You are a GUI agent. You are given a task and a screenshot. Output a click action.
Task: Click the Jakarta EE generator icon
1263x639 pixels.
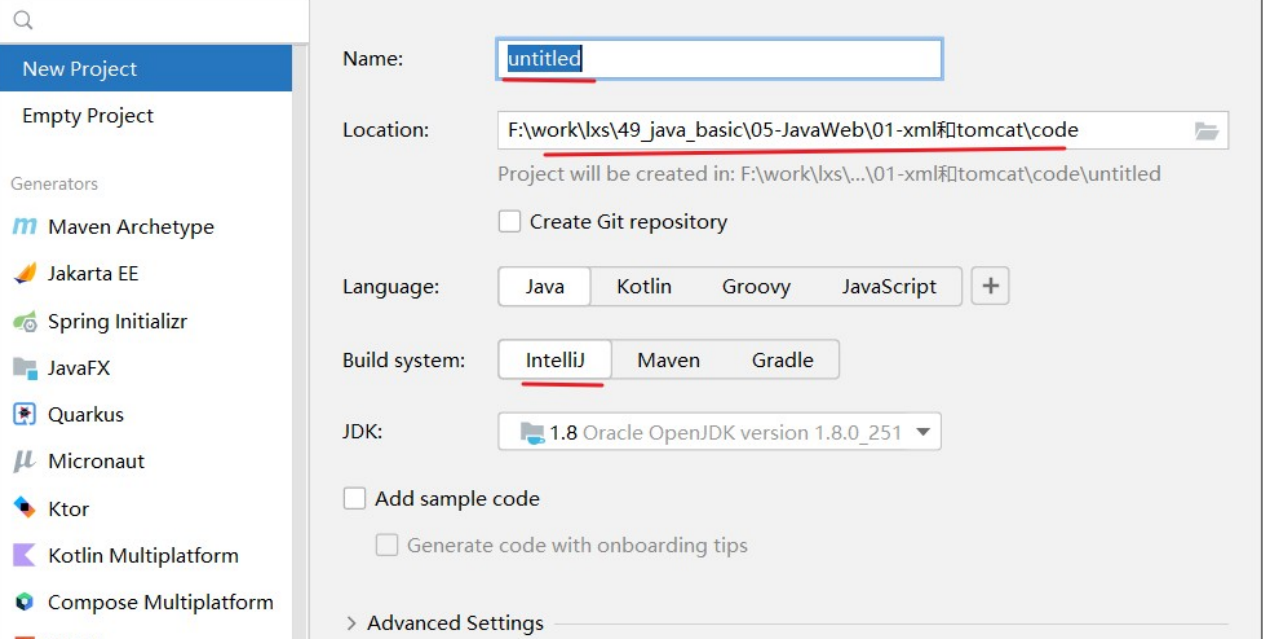[x=24, y=274]
